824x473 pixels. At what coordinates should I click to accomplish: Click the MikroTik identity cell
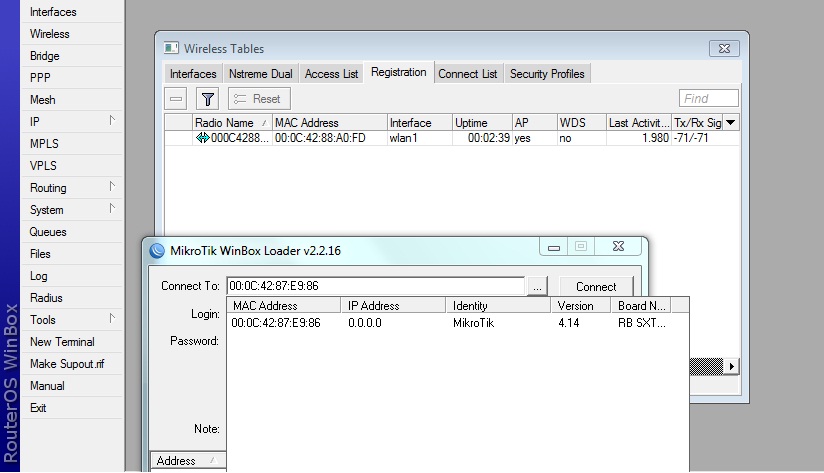click(x=473, y=323)
